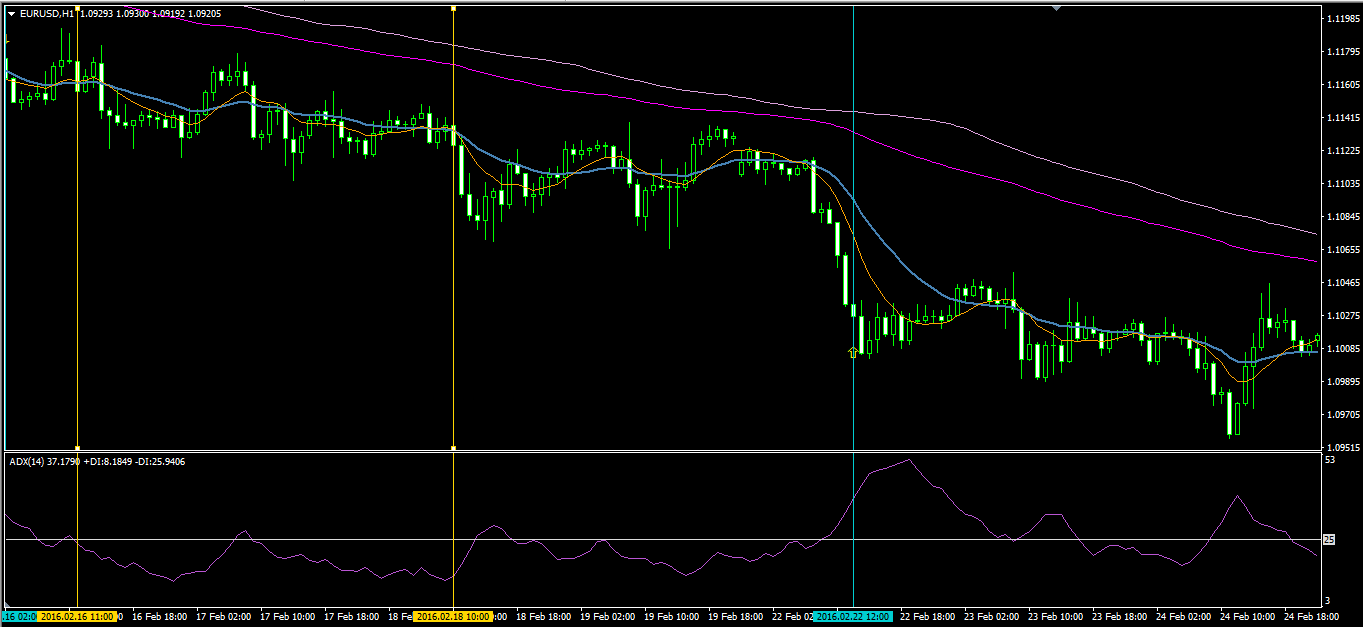Click the yellow up-arrow marker on the chart
Screen dimensions: 1363x627
point(852,352)
